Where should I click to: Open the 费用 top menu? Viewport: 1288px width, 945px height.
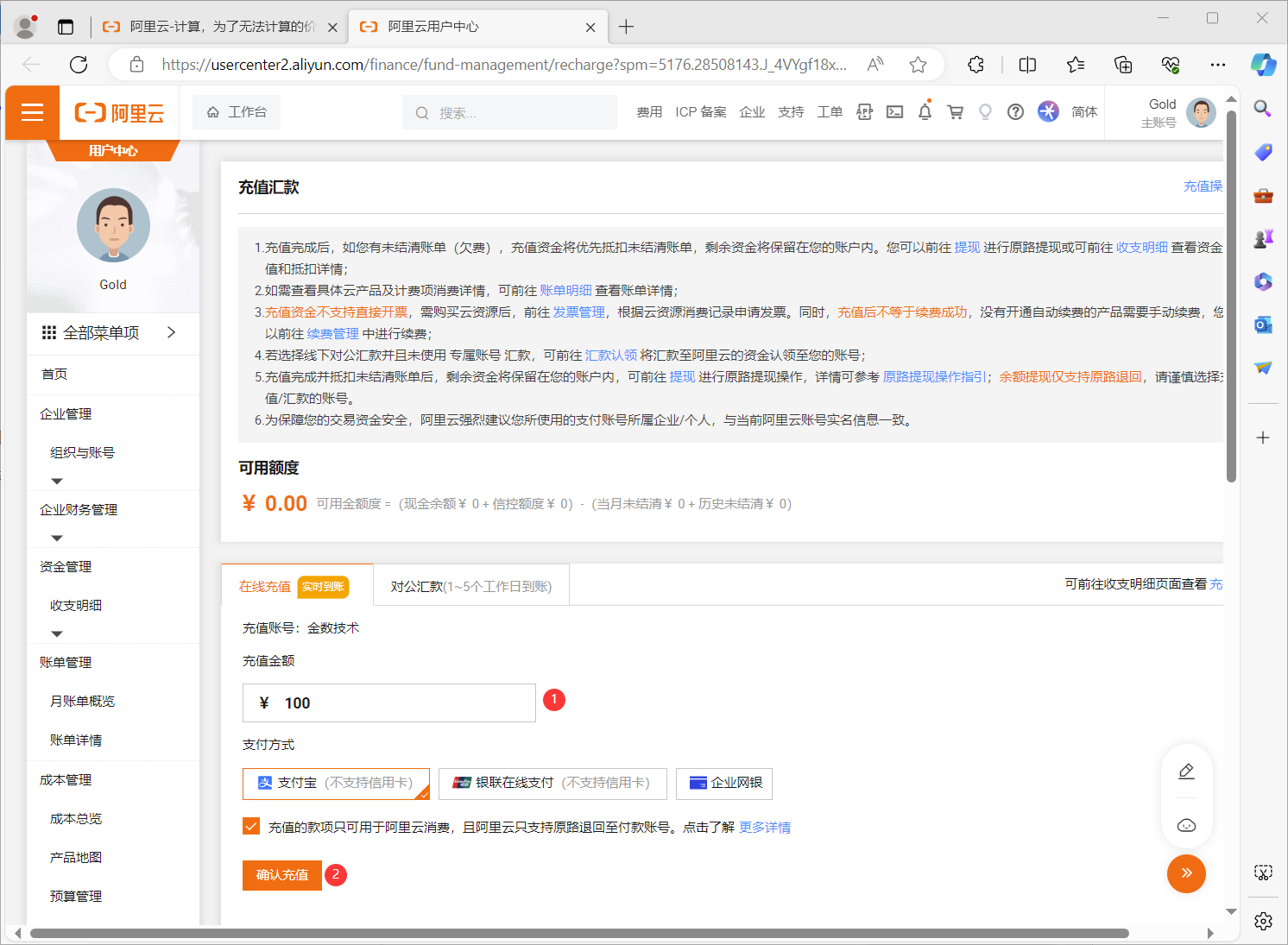click(649, 112)
